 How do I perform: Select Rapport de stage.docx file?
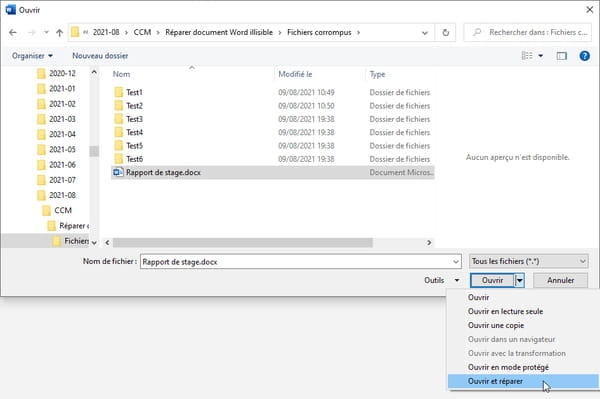(272, 173)
